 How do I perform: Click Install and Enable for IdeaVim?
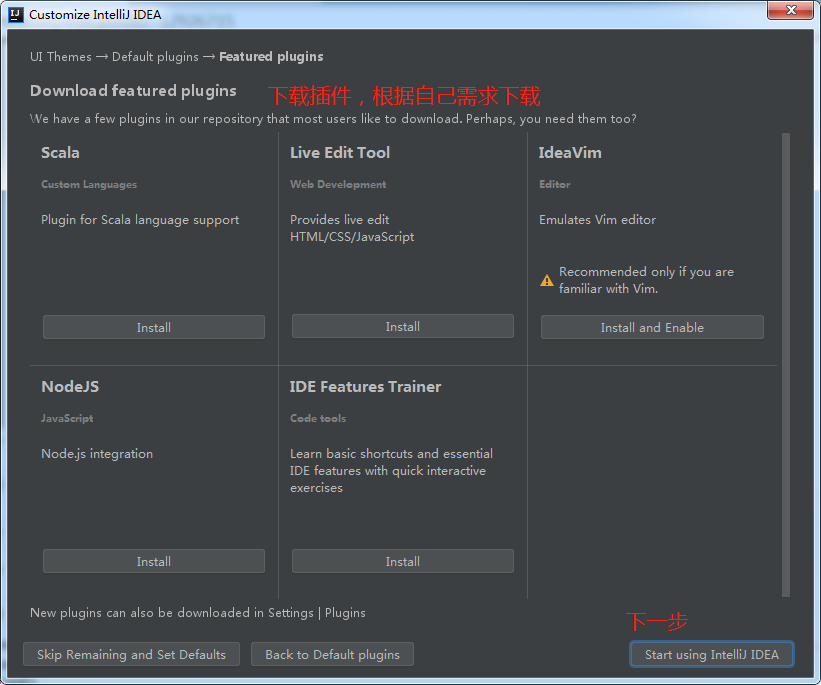pyautogui.click(x=652, y=327)
